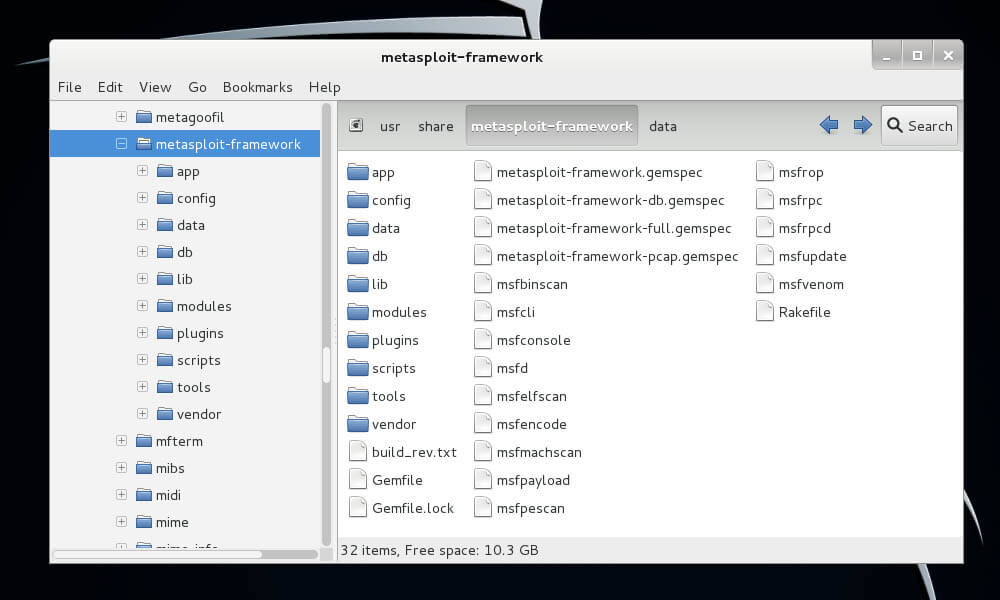Expand the mfterm tree node

pyautogui.click(x=121, y=441)
